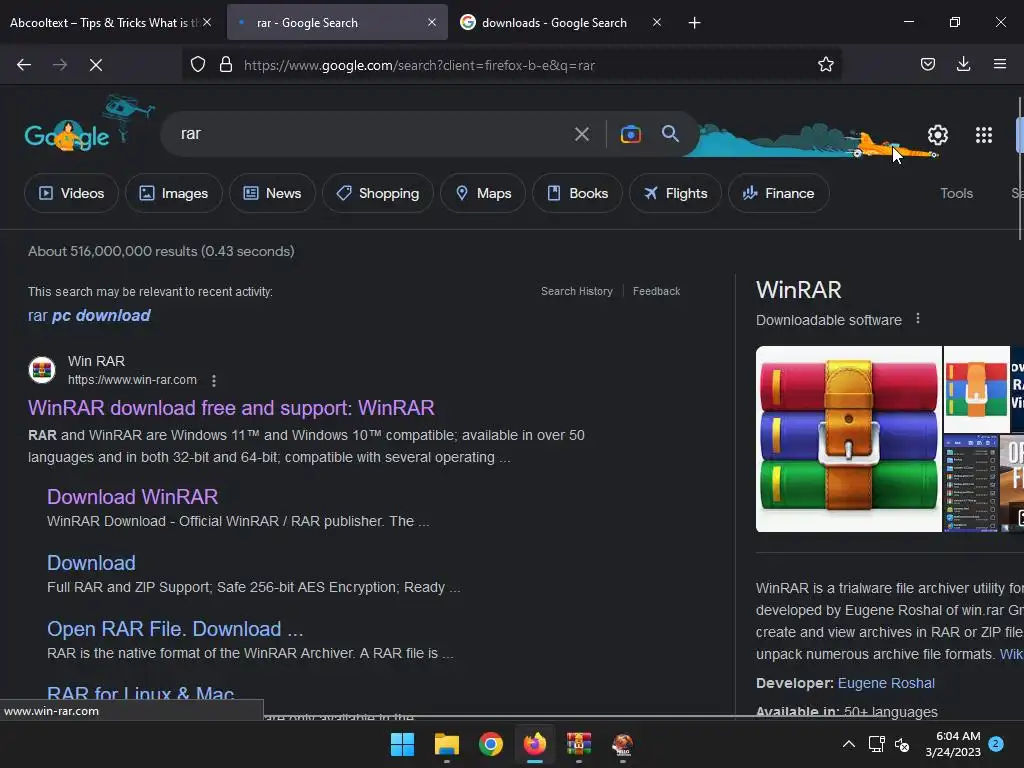Show hidden system tray icons
Screen dimensions: 1024x768
point(848,744)
